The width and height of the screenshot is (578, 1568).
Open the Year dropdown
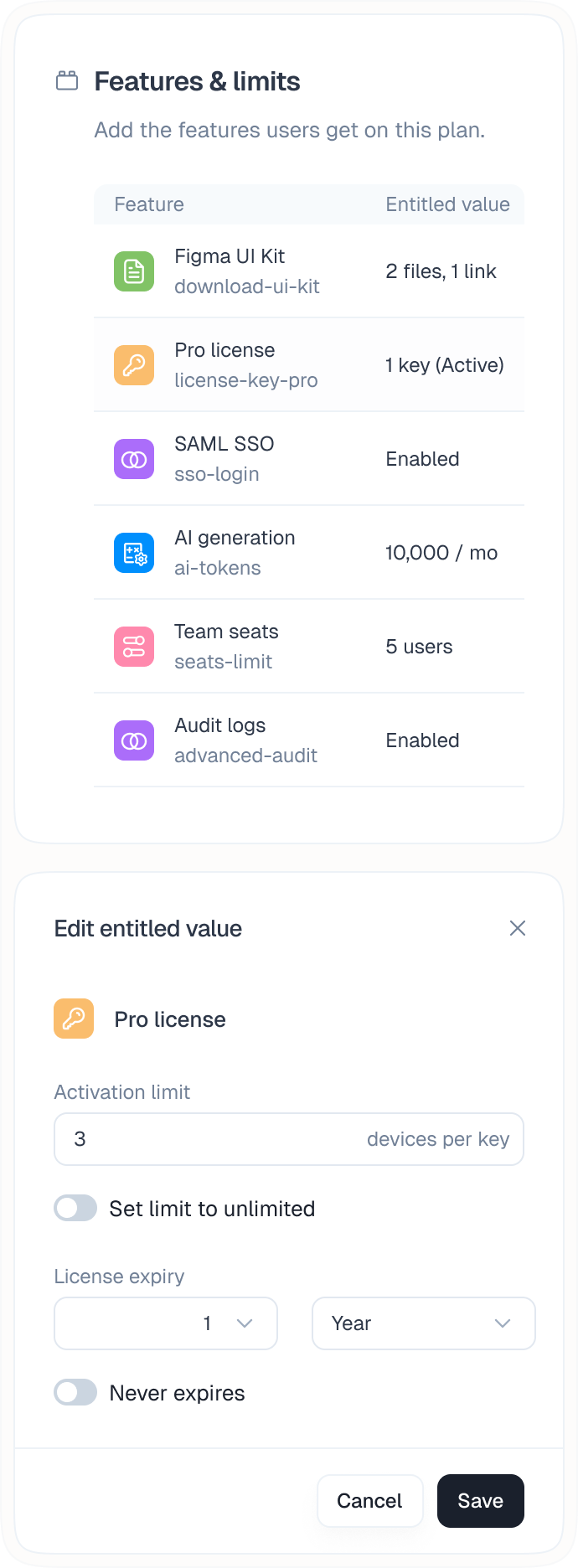point(423,1323)
